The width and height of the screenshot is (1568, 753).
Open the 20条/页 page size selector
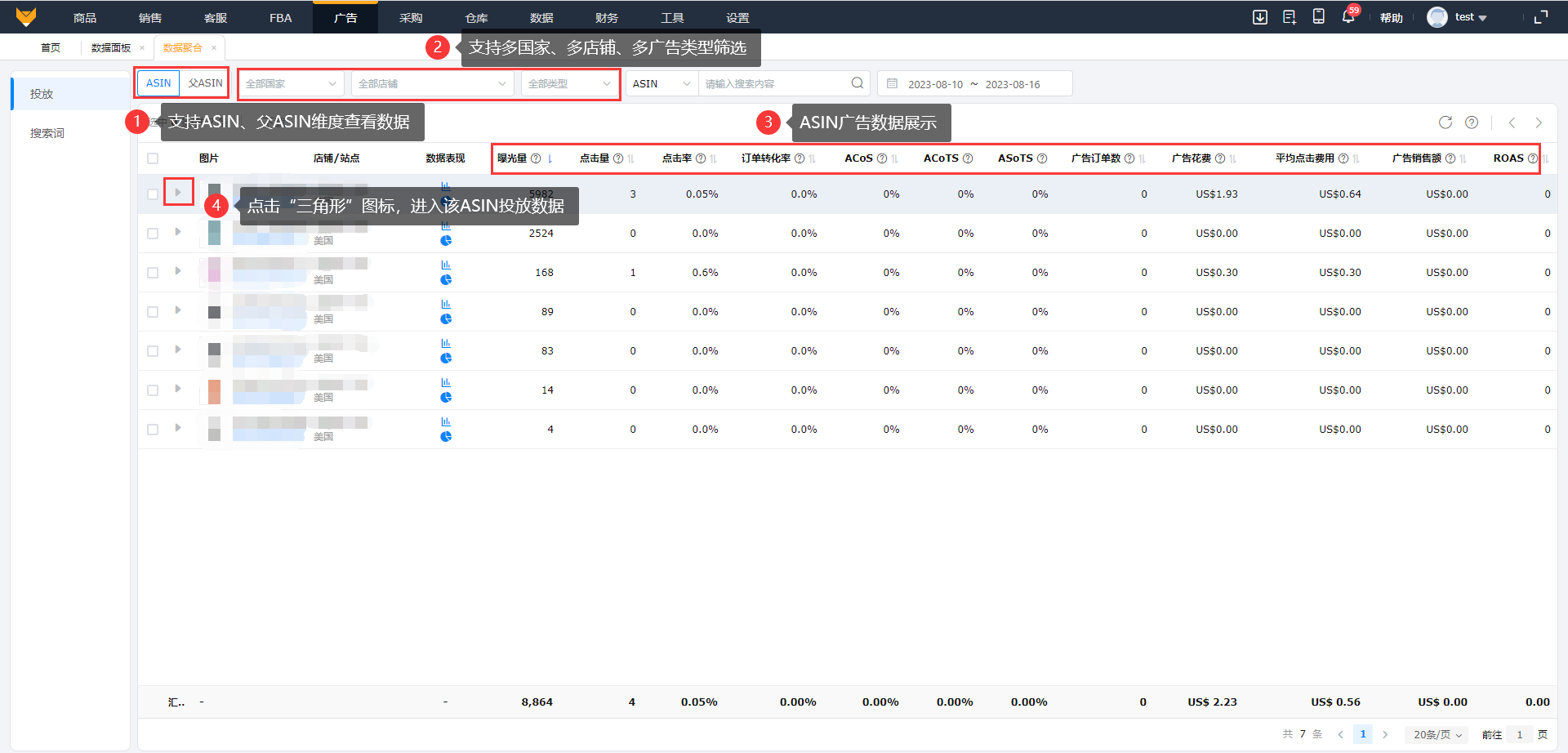(x=1437, y=735)
